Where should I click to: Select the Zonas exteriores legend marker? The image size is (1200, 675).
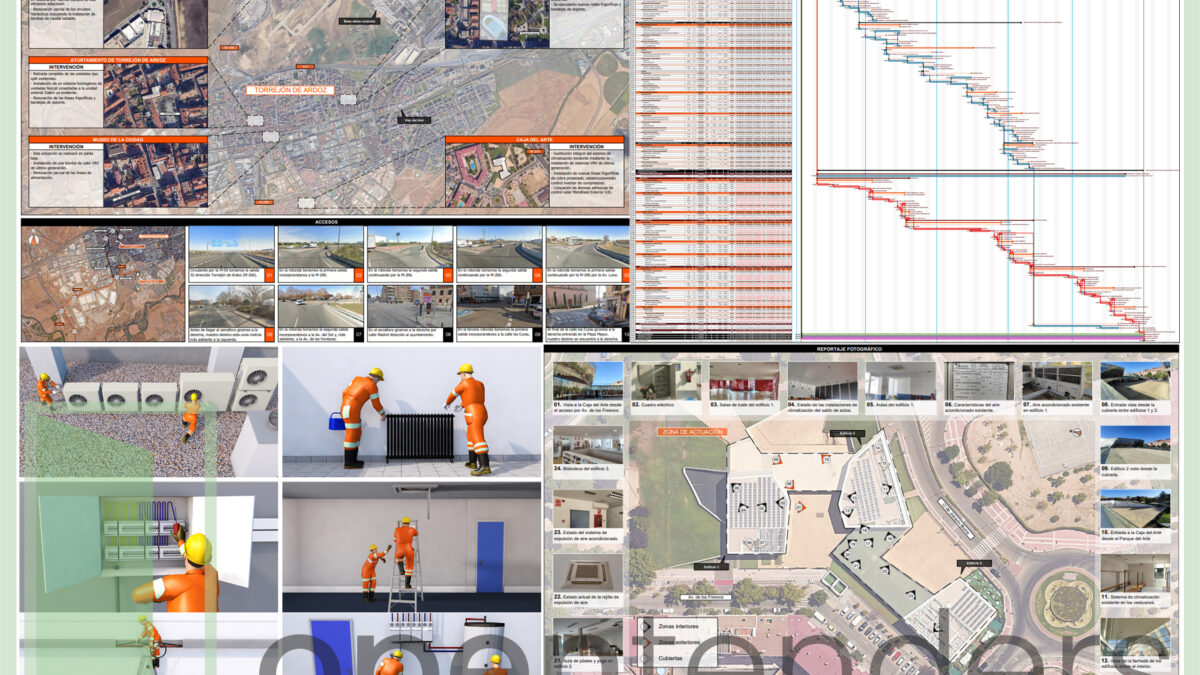648,641
